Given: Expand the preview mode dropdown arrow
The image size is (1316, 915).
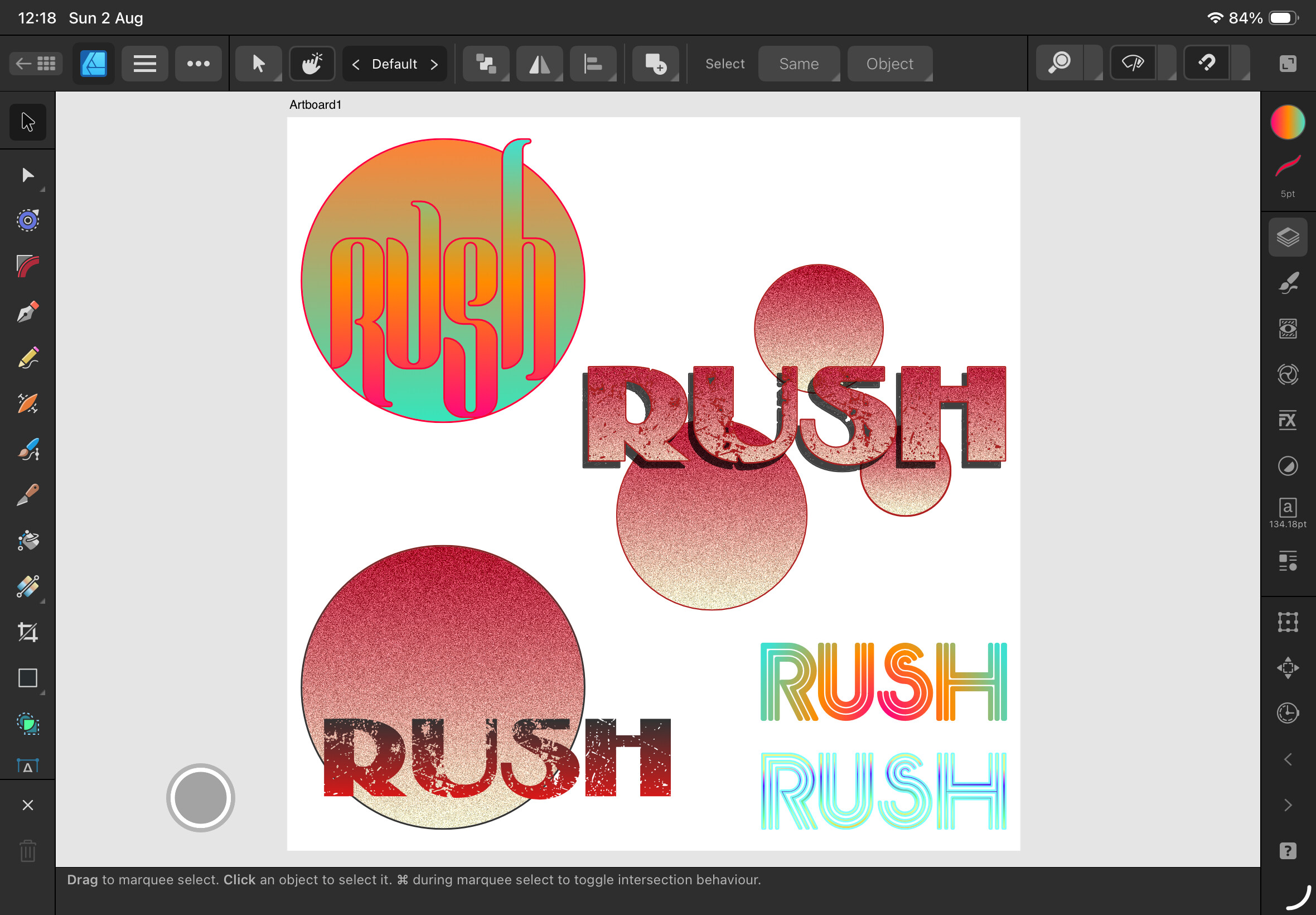Looking at the screenshot, I should tap(1167, 62).
